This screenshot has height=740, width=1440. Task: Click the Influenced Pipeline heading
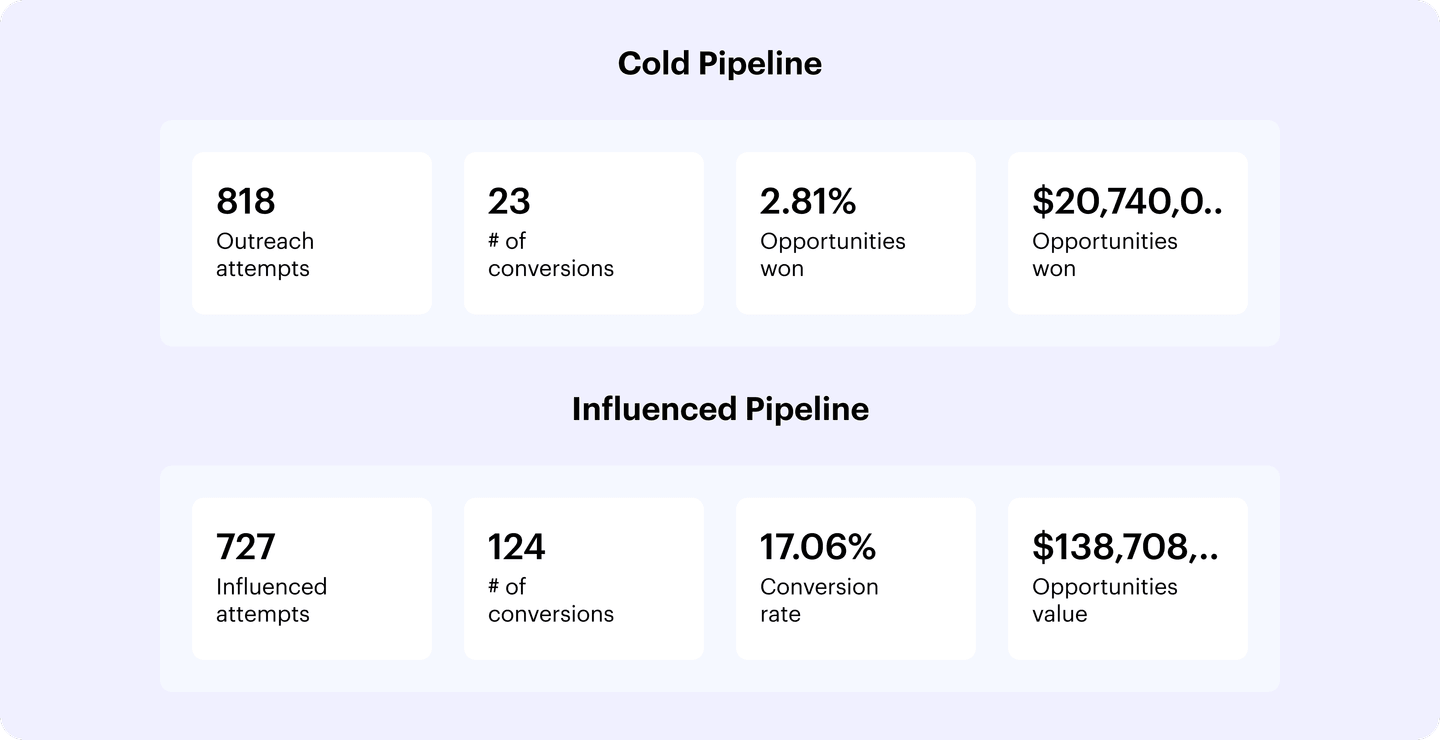720,409
